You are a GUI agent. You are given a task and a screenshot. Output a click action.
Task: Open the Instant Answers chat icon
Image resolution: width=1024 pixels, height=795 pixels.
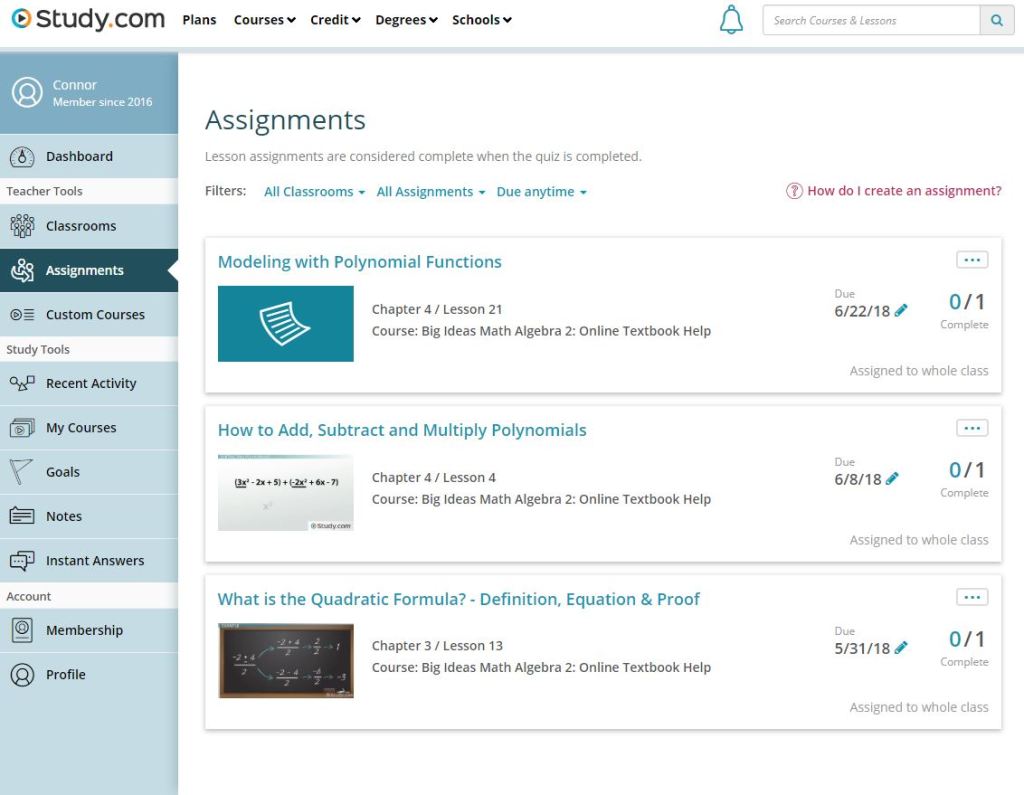(22, 560)
